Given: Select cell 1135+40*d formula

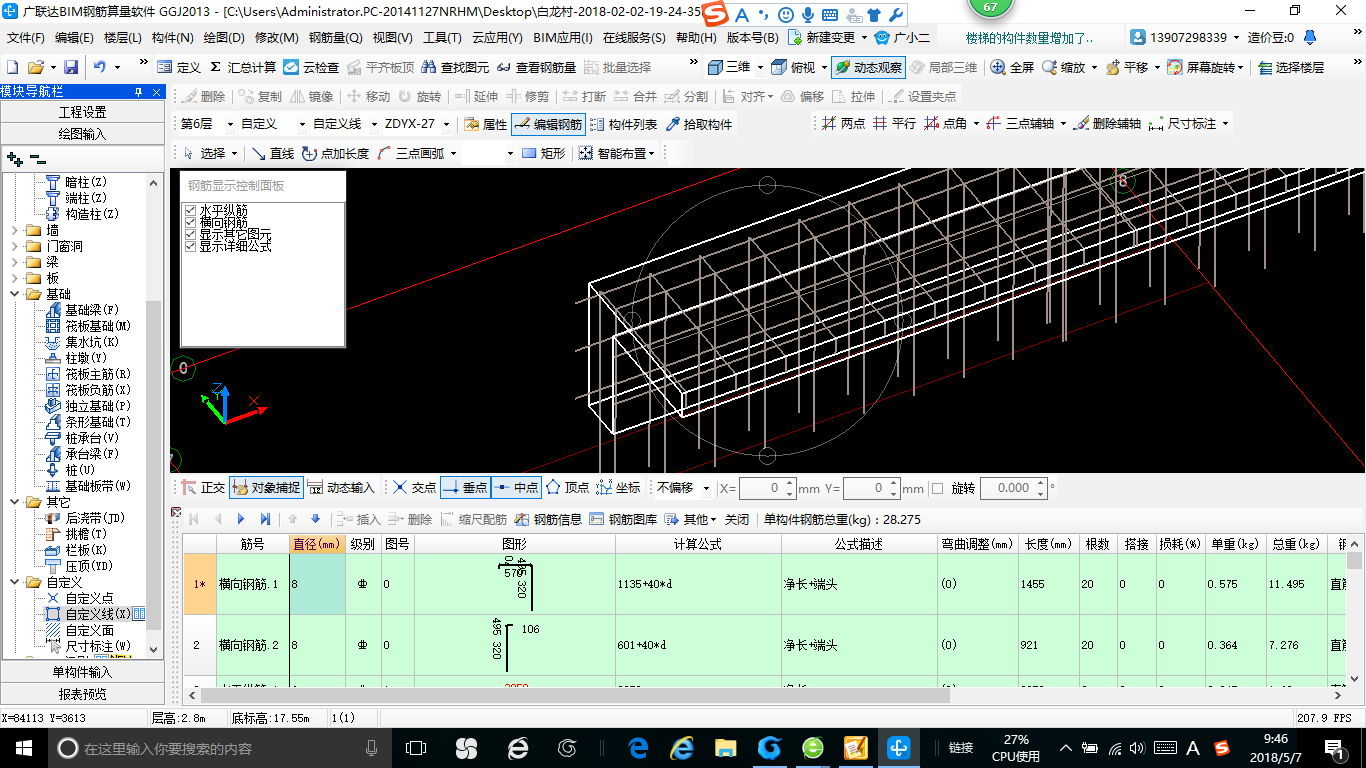Looking at the screenshot, I should pyautogui.click(x=698, y=583).
